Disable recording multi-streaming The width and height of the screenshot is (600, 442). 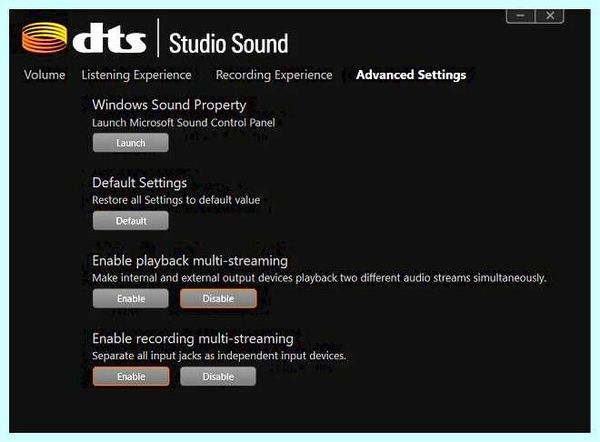[x=218, y=377]
